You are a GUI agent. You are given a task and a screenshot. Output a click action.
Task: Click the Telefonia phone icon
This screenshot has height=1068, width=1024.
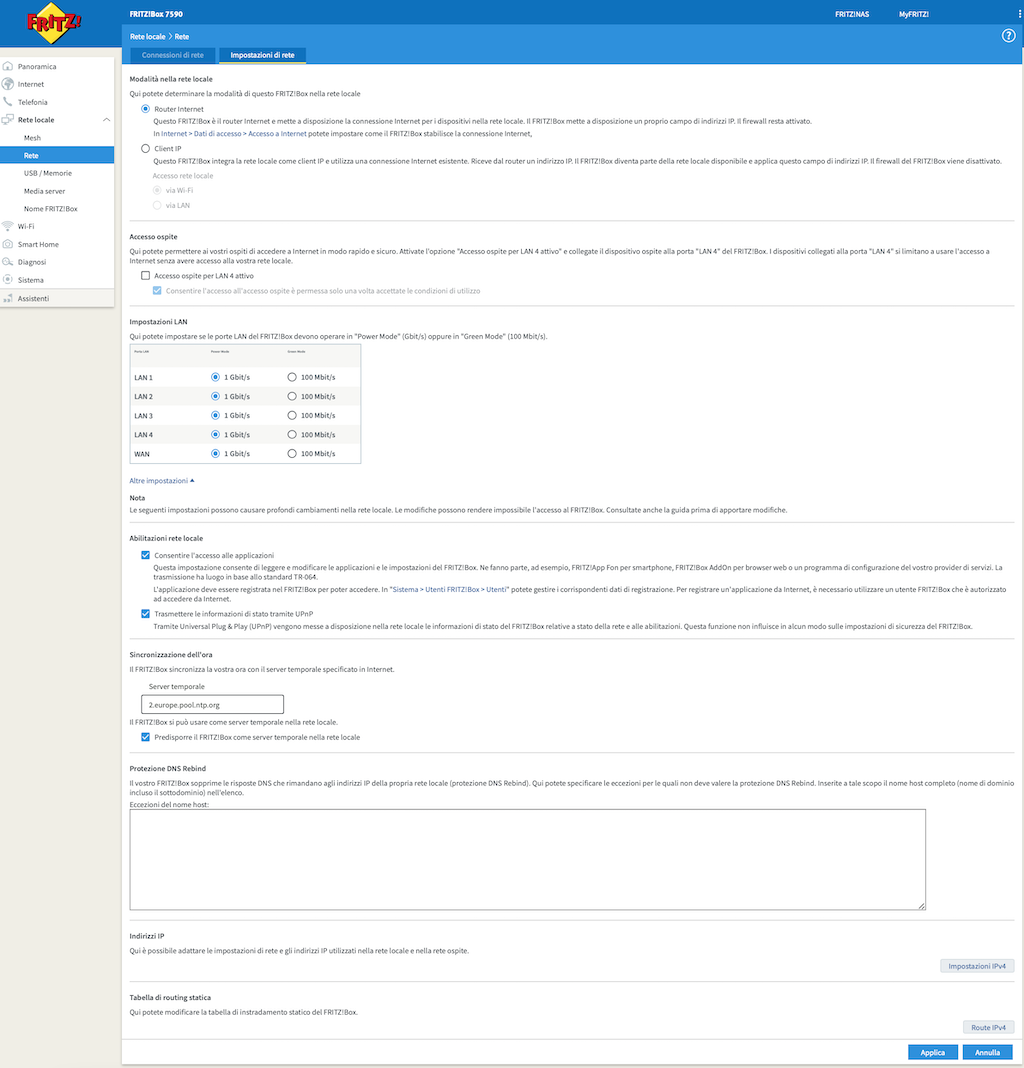(8, 102)
